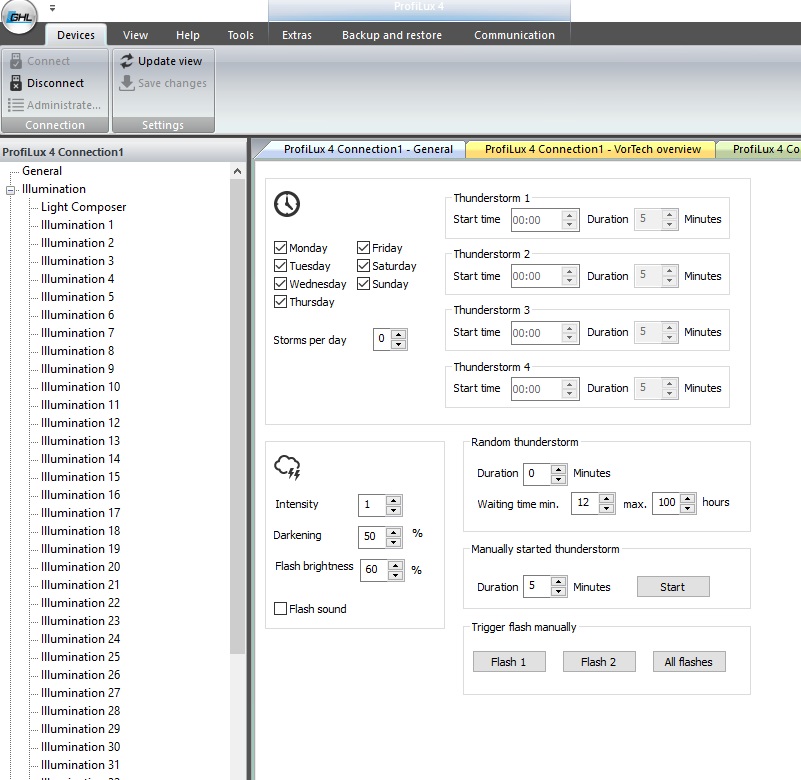The height and width of the screenshot is (780, 801).
Task: Open the Backup and restore tab
Action: [x=392, y=35]
